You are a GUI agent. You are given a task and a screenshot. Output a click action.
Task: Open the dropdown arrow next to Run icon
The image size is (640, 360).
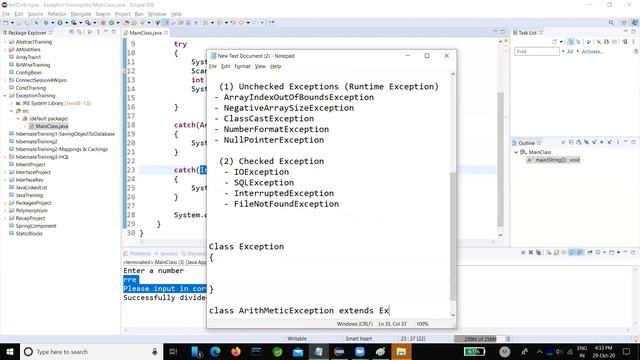coord(67,23)
